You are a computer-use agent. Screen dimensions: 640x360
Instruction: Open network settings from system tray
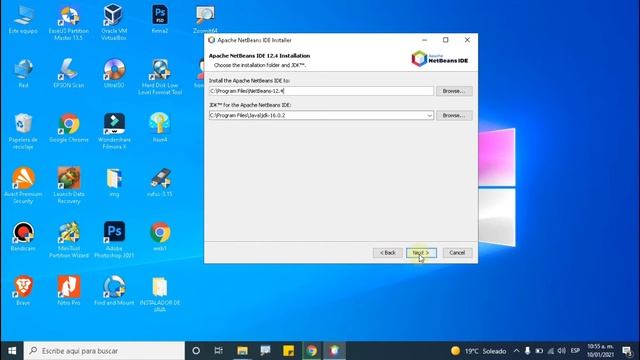[551, 351]
